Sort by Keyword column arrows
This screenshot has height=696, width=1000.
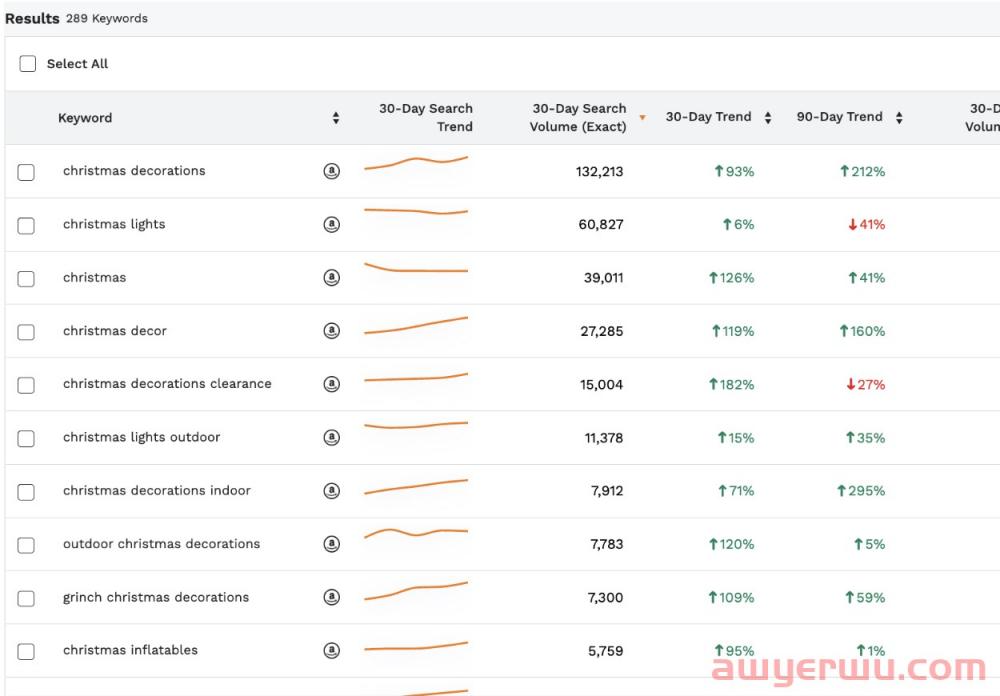336,118
